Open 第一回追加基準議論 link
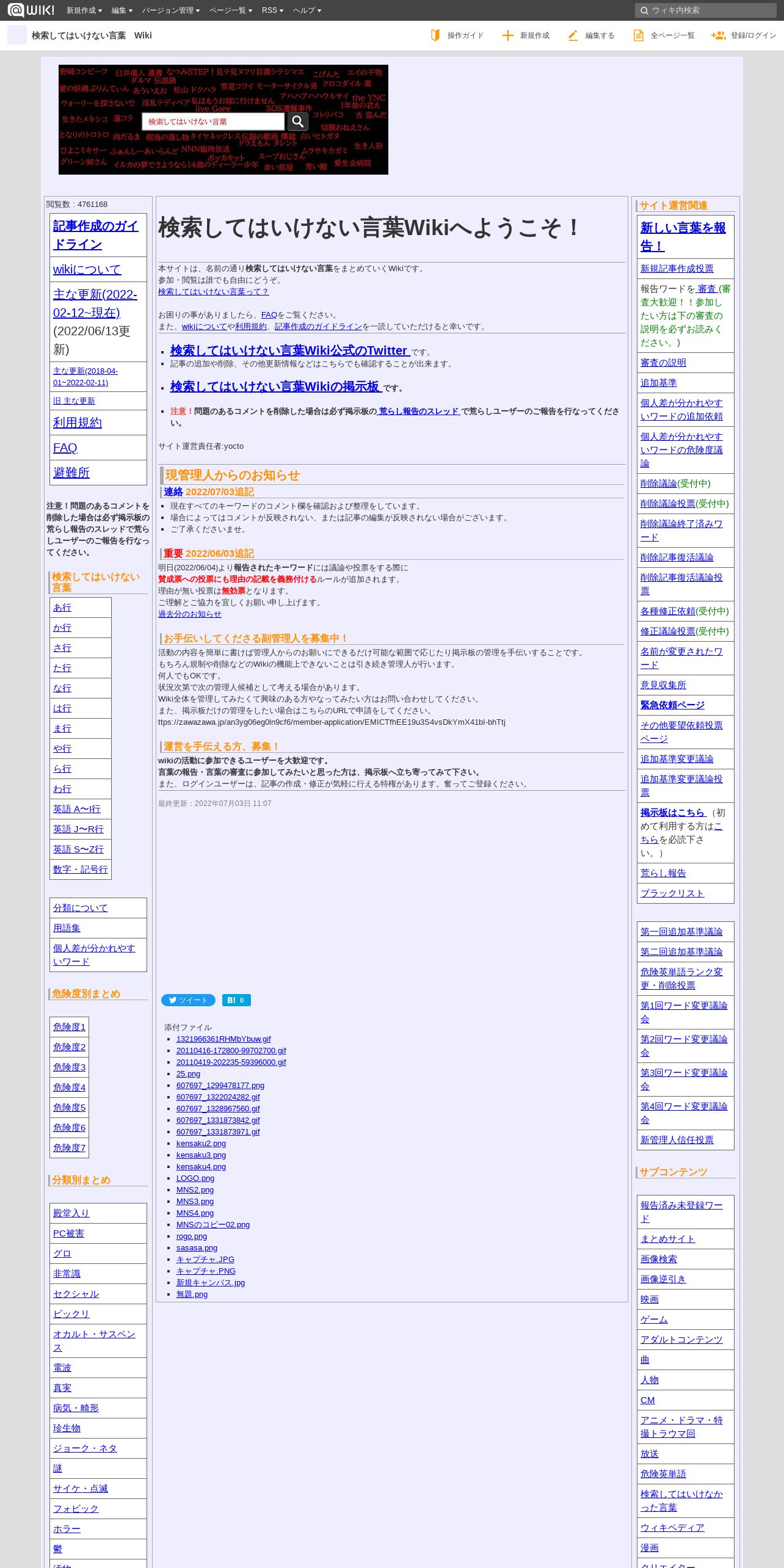The width and height of the screenshot is (784, 1568). coord(681,932)
